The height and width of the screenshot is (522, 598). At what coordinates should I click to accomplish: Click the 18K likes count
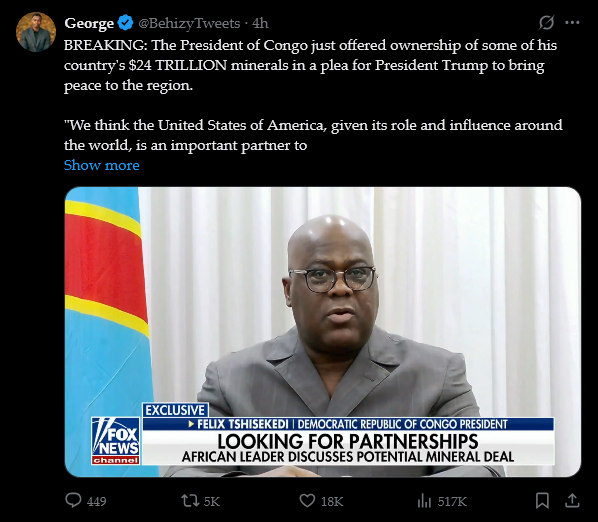[332, 501]
